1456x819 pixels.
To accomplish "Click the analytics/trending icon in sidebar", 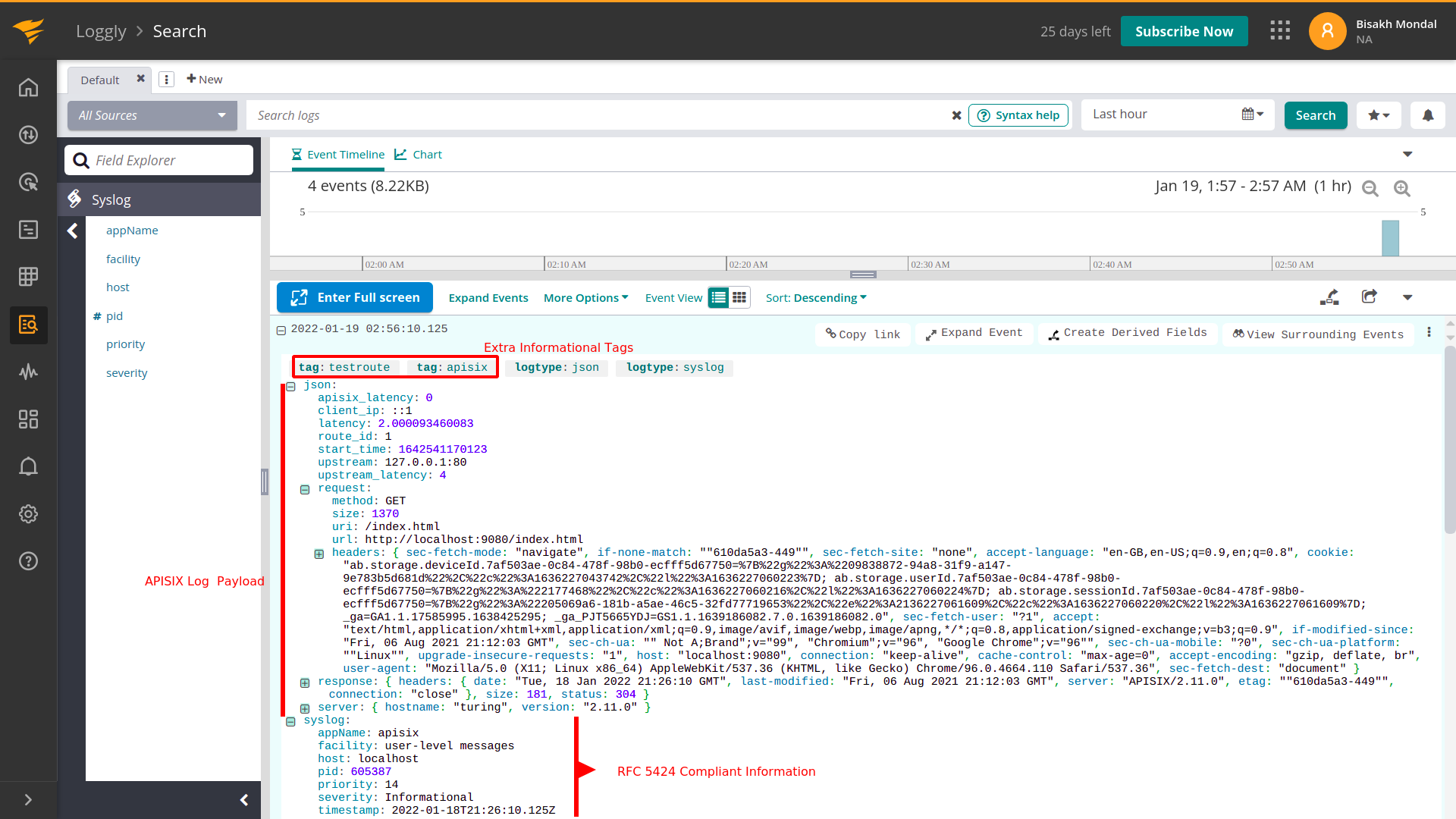I will point(29,371).
